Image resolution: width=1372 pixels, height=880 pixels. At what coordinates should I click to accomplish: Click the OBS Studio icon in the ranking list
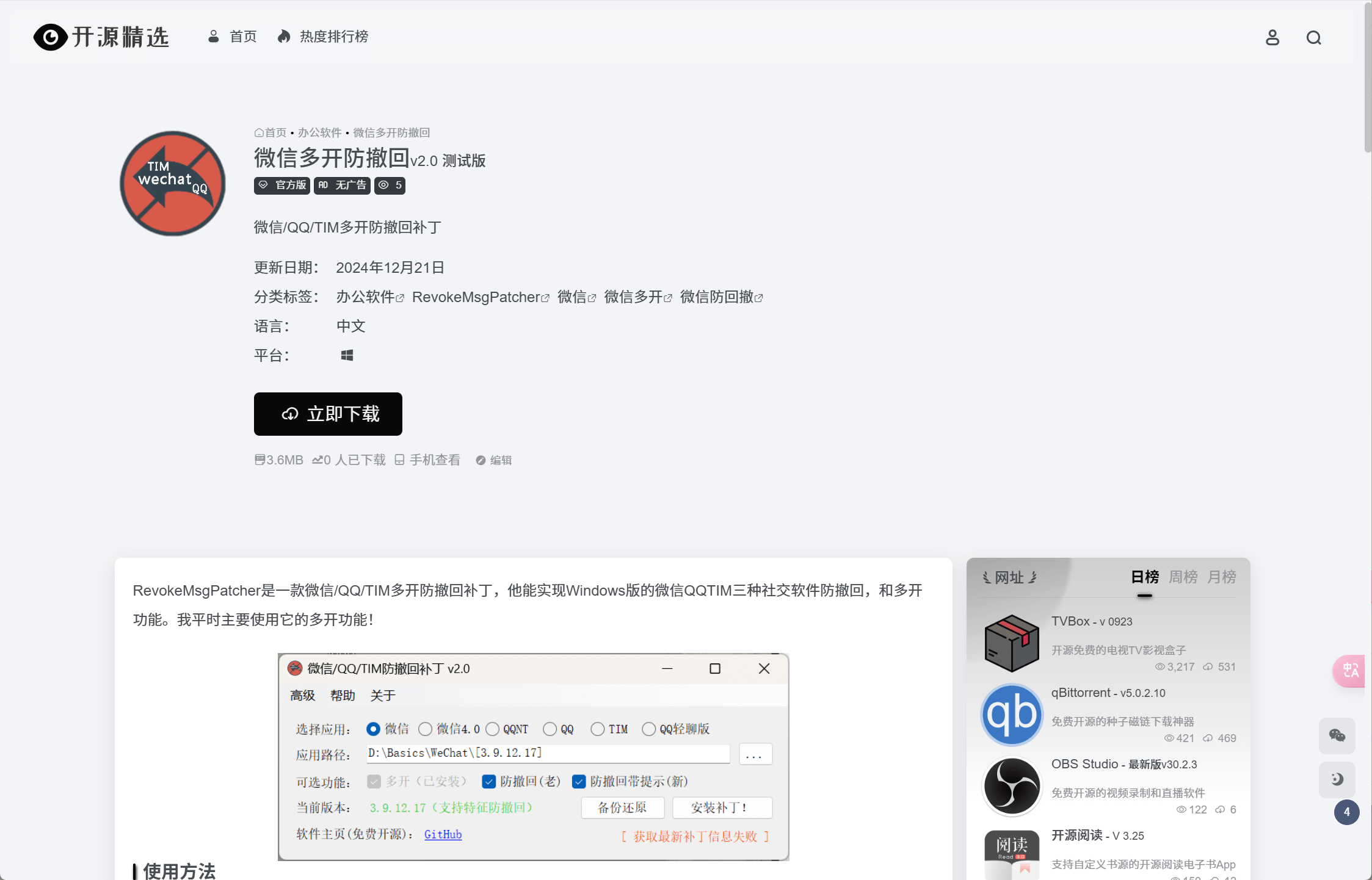point(1011,786)
